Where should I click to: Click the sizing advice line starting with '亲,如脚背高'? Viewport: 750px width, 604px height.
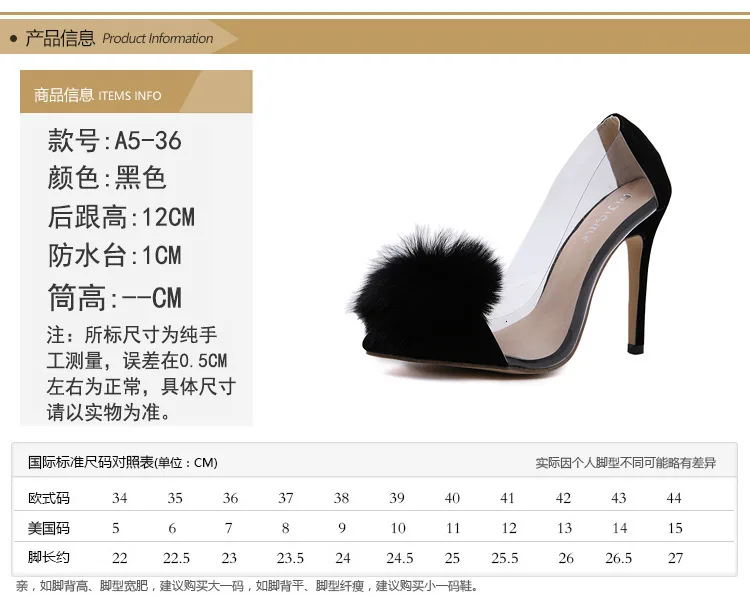pos(247,586)
